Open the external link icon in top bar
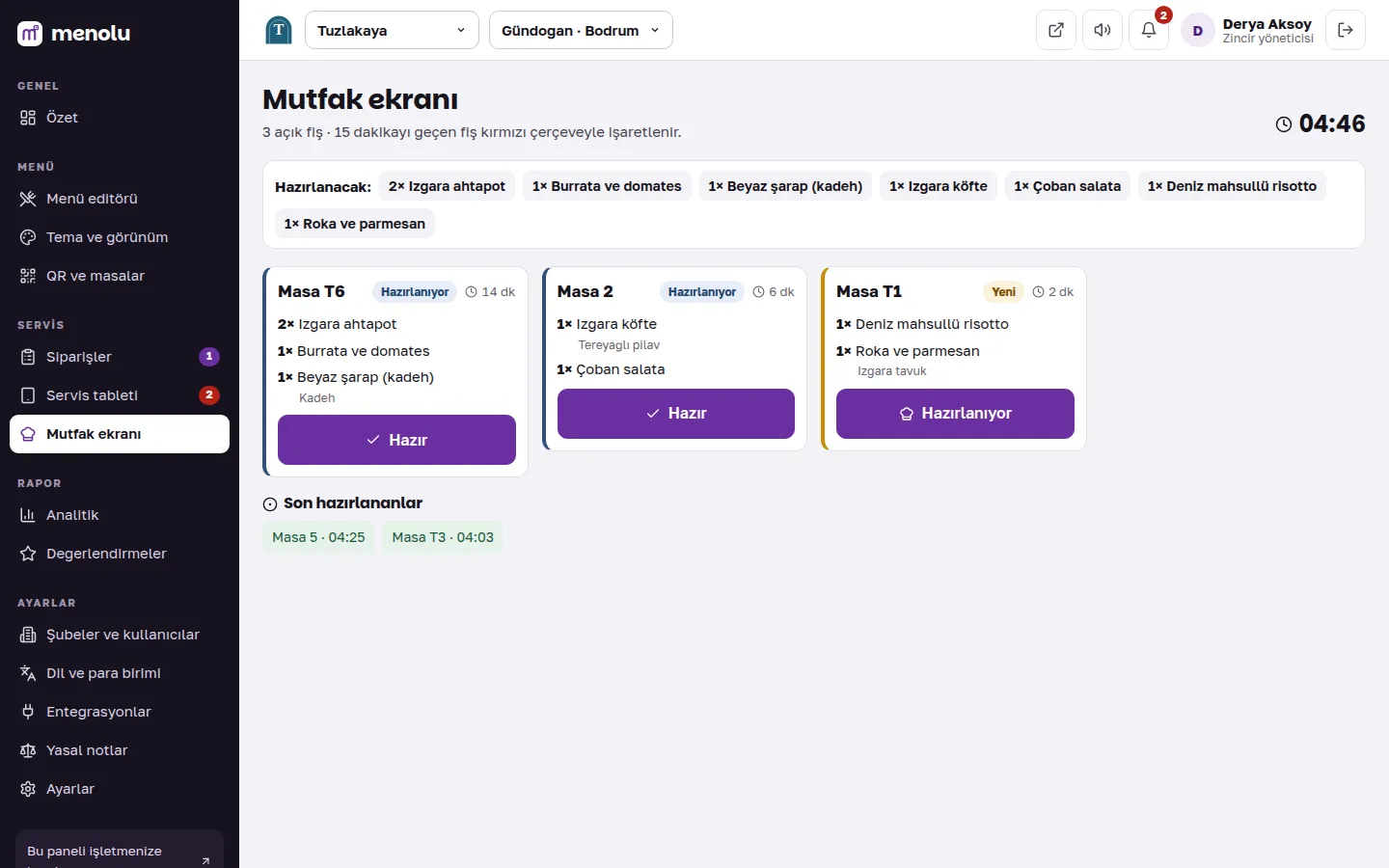 pyautogui.click(x=1056, y=30)
